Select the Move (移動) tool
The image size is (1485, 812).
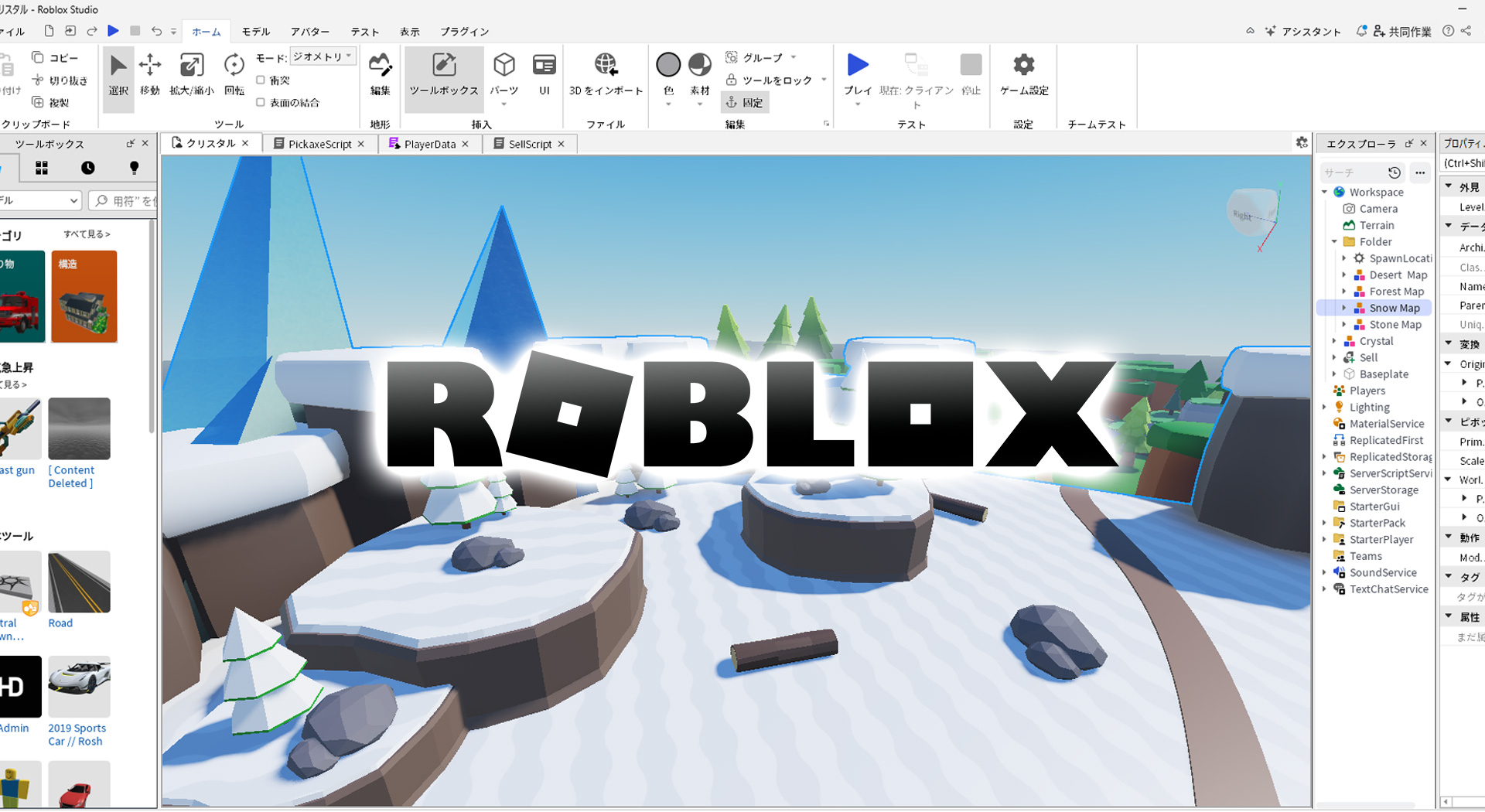149,73
